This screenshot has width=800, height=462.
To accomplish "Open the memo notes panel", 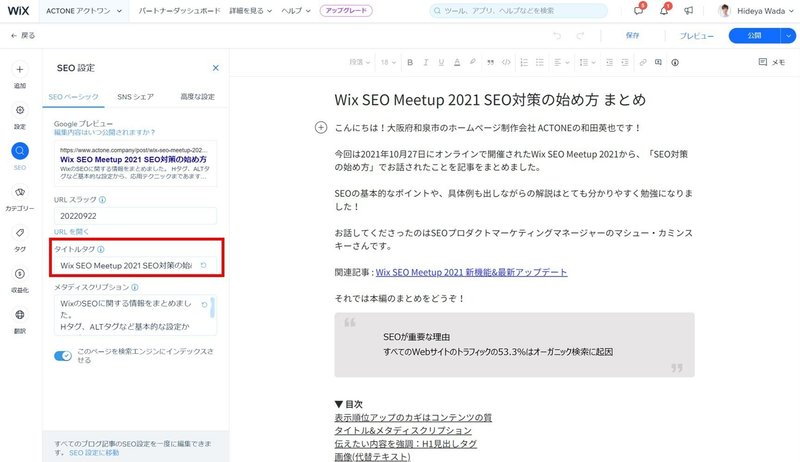I will point(772,62).
